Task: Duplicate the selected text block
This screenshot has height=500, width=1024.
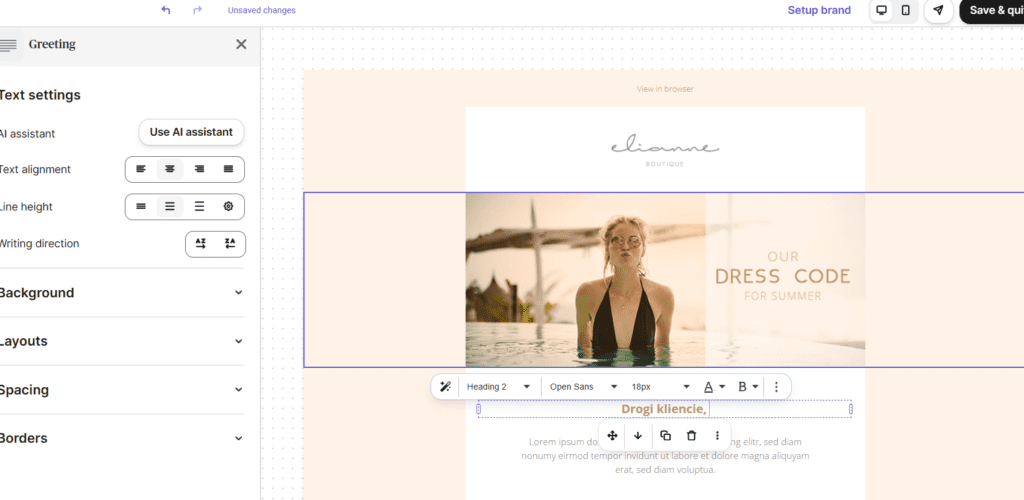Action: [665, 436]
